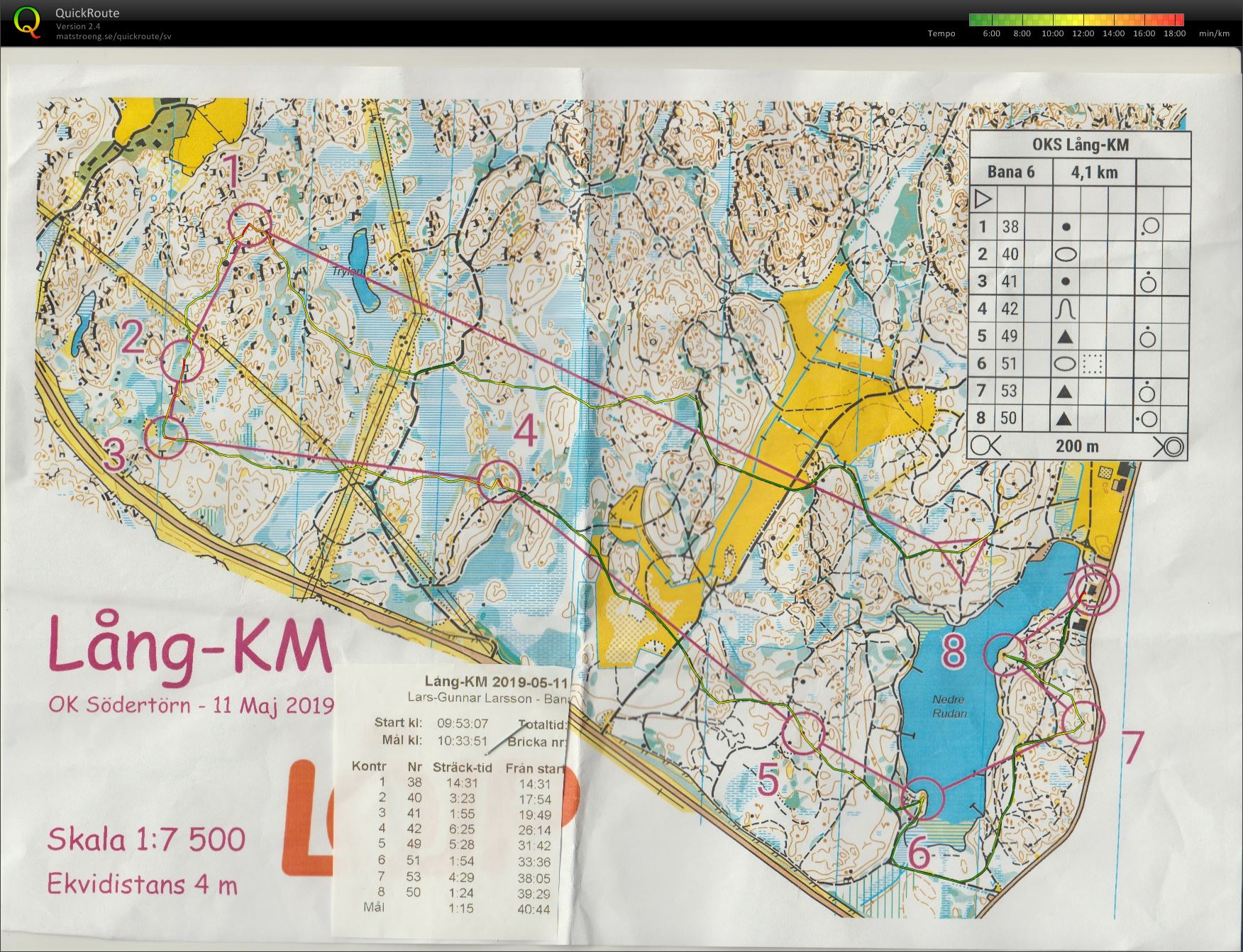Click the 'Bana 6' cell
Viewport: 1243px width, 952px height.
point(1010,172)
